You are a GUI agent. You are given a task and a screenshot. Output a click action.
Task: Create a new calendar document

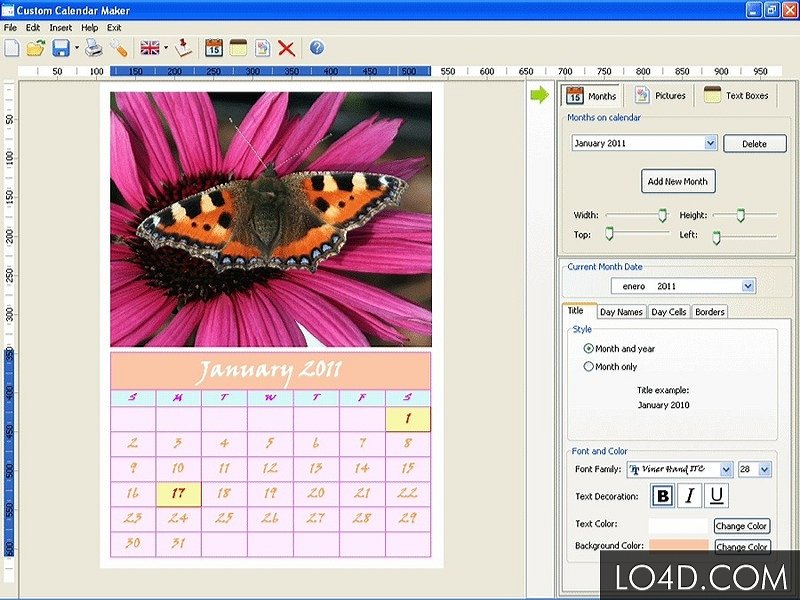(12, 47)
